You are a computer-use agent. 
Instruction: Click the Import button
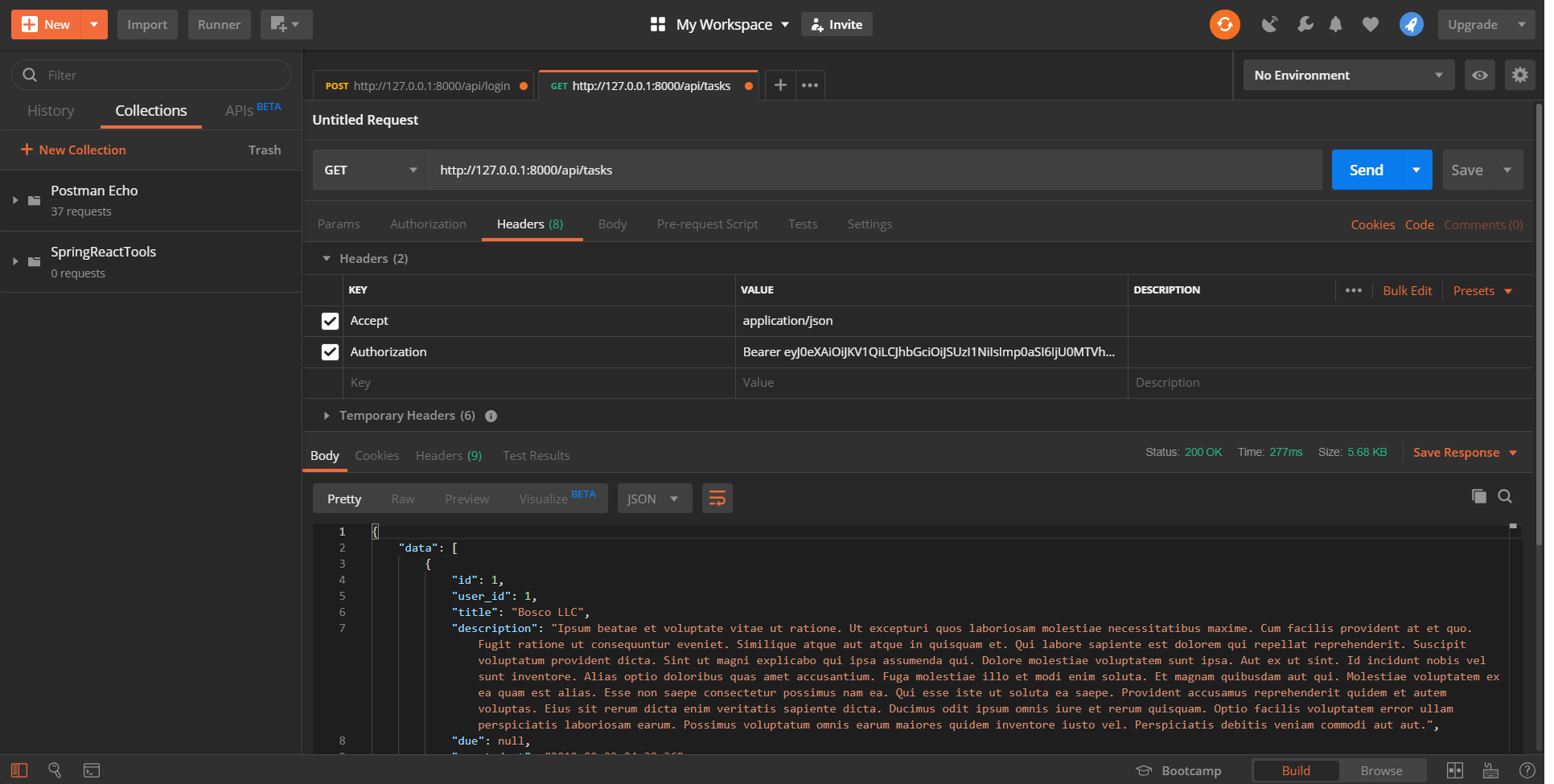pos(147,24)
